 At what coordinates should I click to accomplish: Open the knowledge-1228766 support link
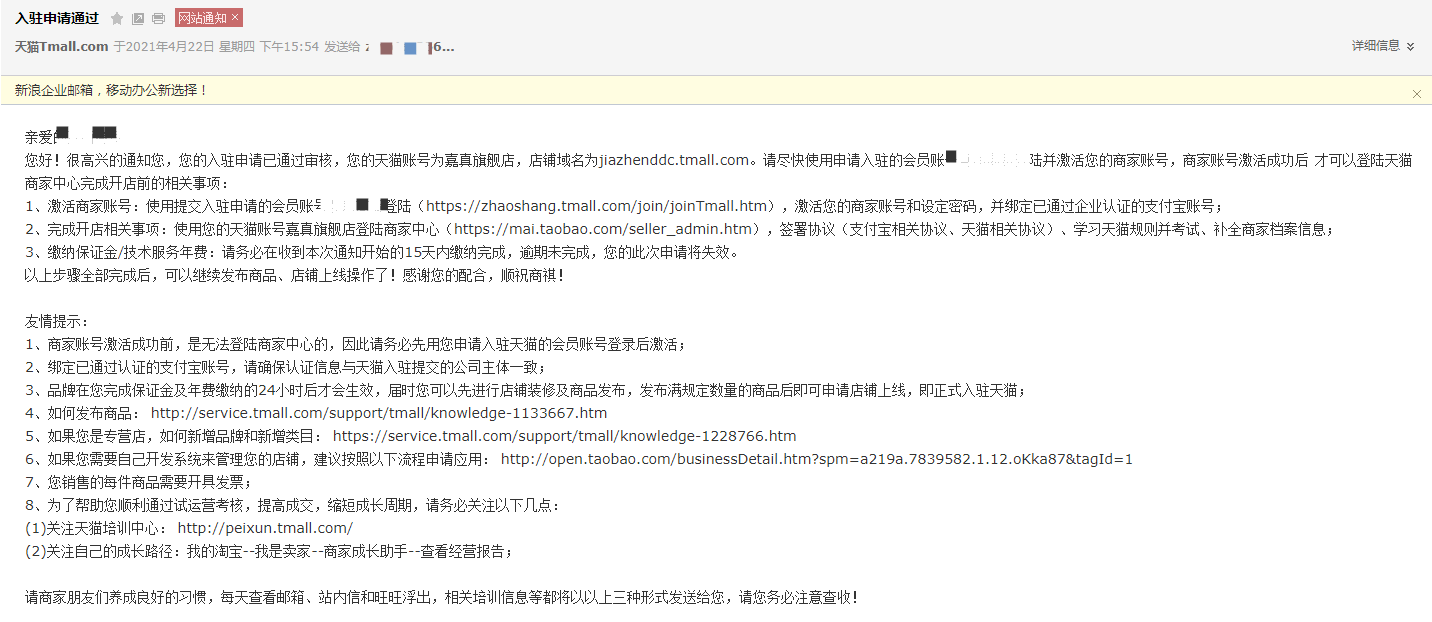565,436
